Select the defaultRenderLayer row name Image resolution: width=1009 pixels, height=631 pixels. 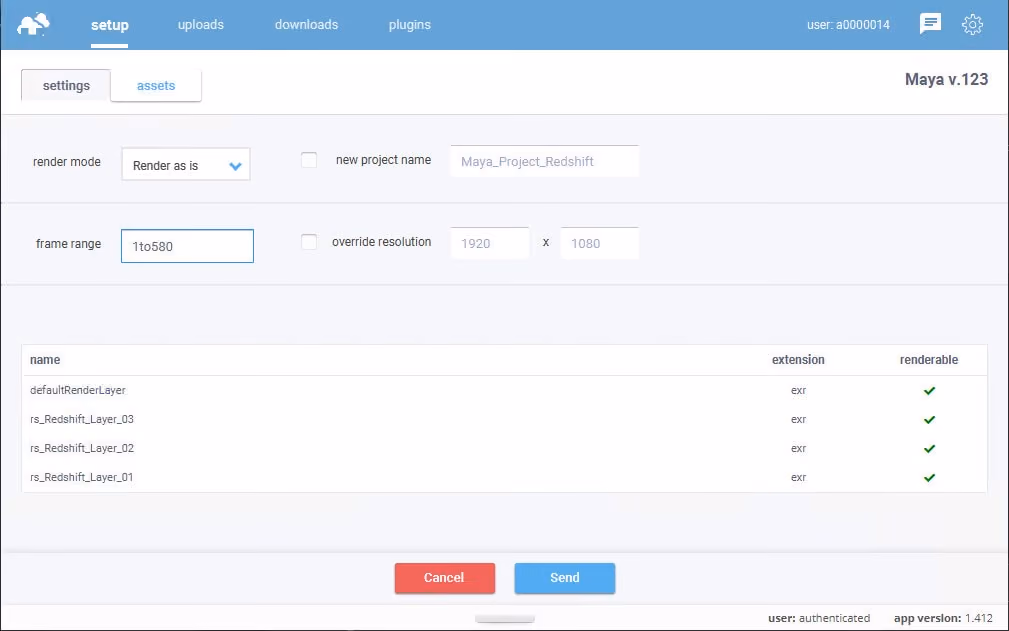coord(78,390)
